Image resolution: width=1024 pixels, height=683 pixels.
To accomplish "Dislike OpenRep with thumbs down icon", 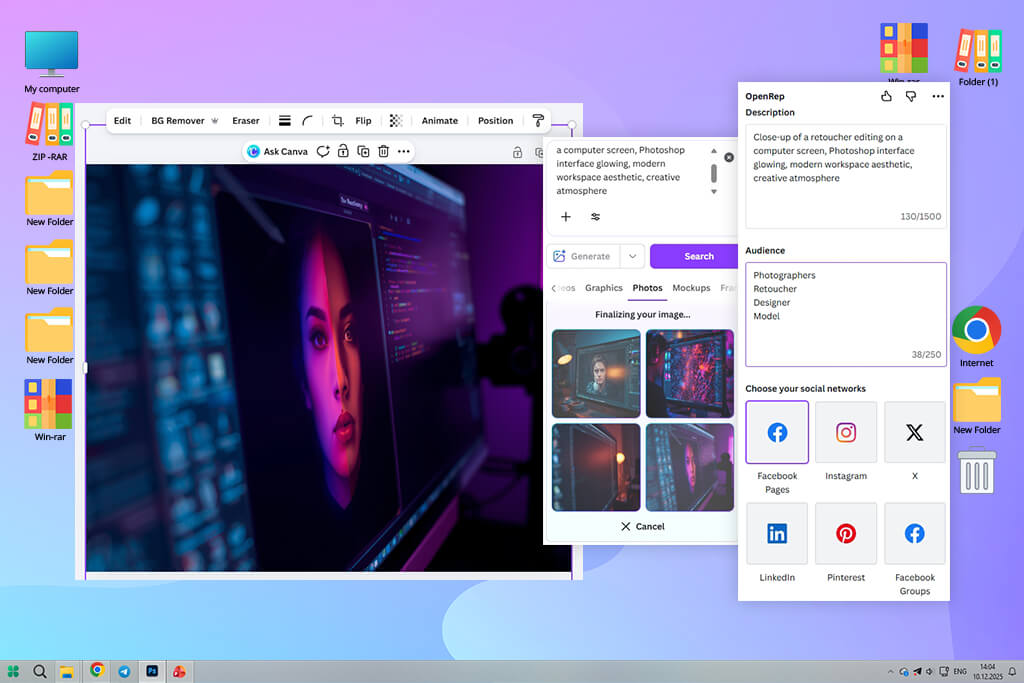I will (911, 97).
